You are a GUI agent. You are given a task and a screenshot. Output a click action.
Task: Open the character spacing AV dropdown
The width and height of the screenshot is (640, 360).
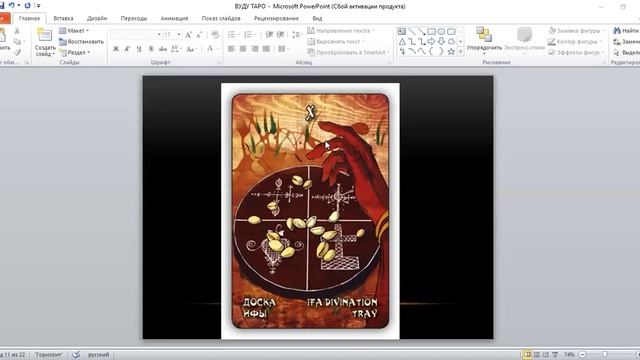(x=176, y=49)
